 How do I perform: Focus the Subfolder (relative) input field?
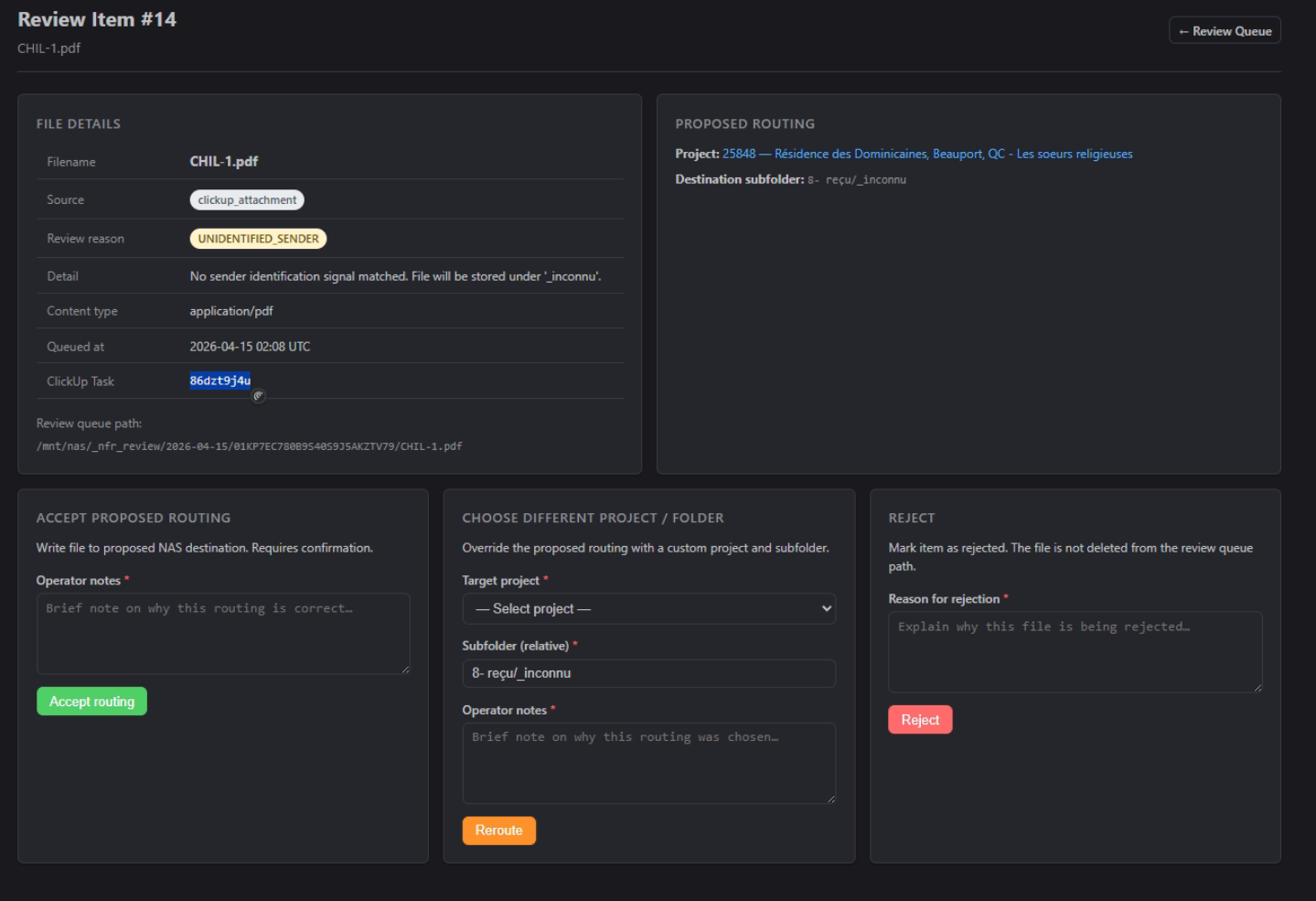tap(647, 673)
